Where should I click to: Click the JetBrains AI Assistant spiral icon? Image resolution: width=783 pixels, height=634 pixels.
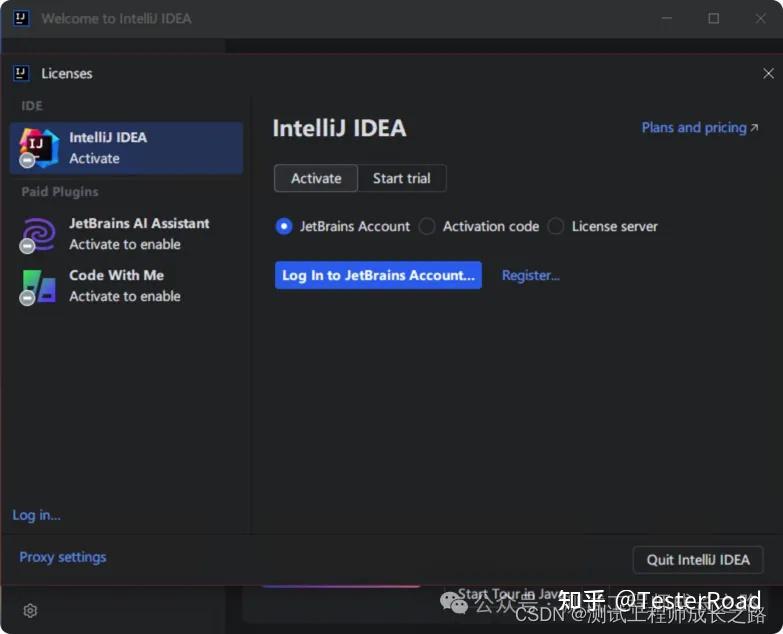(x=38, y=234)
